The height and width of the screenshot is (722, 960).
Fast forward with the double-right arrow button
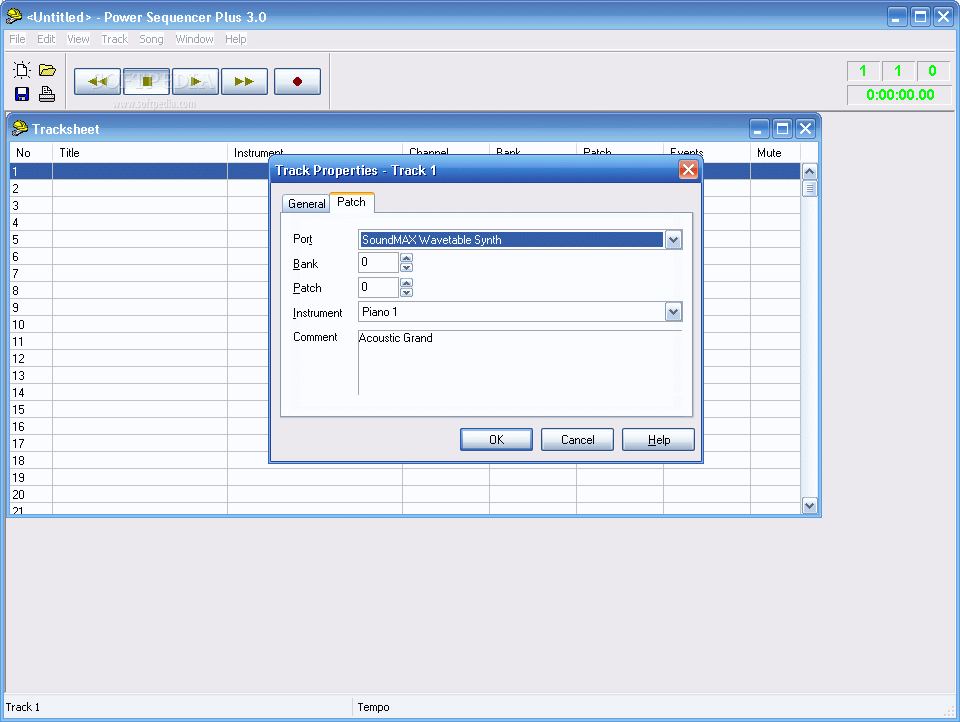click(x=244, y=81)
